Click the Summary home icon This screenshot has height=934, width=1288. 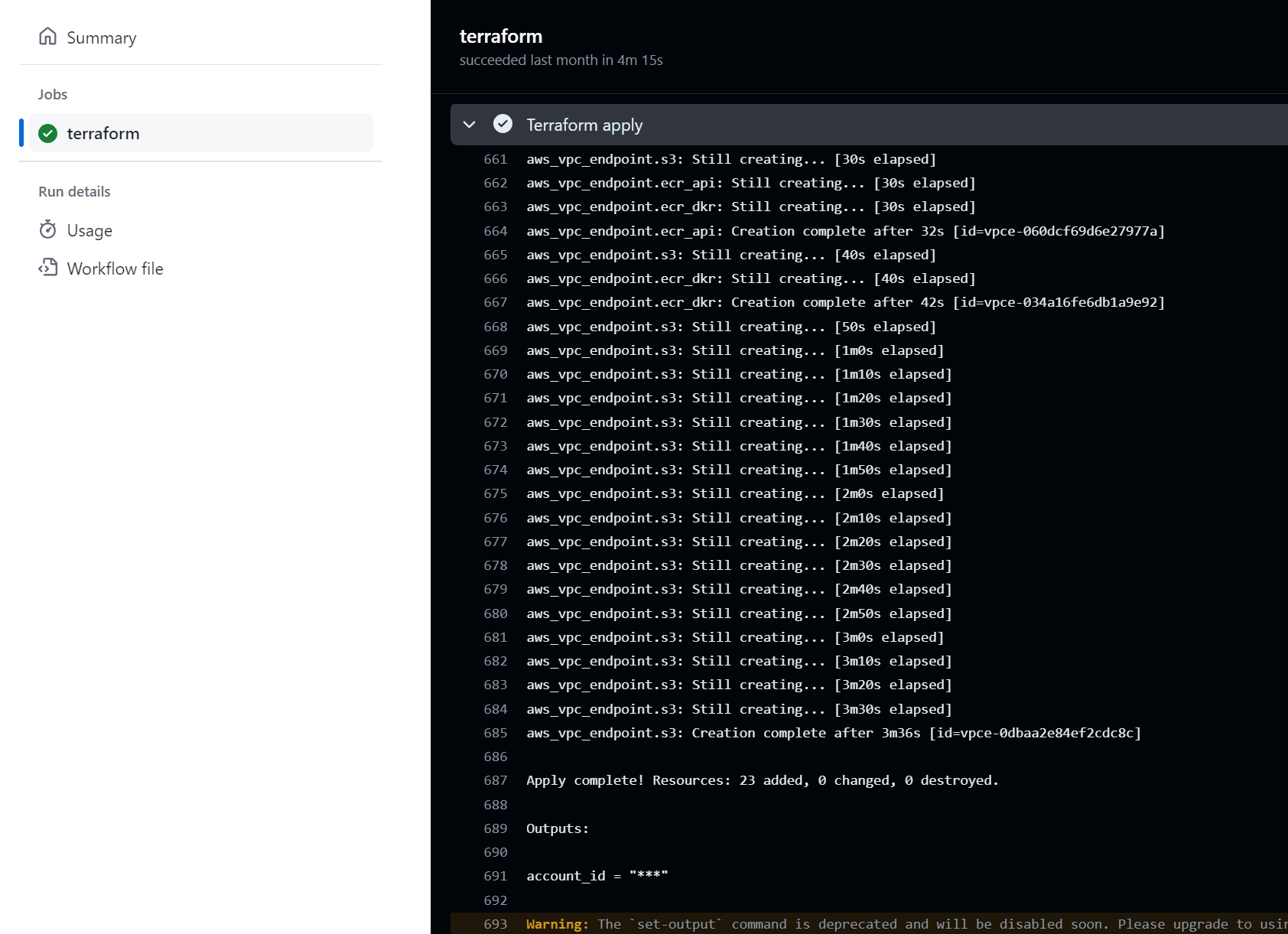[x=47, y=37]
